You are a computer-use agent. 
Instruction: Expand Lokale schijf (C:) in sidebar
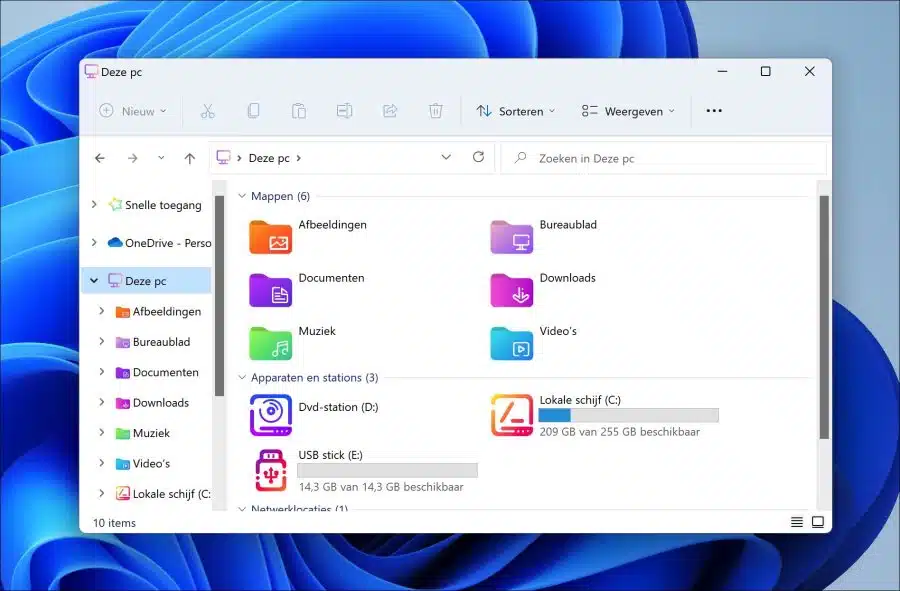tap(102, 493)
